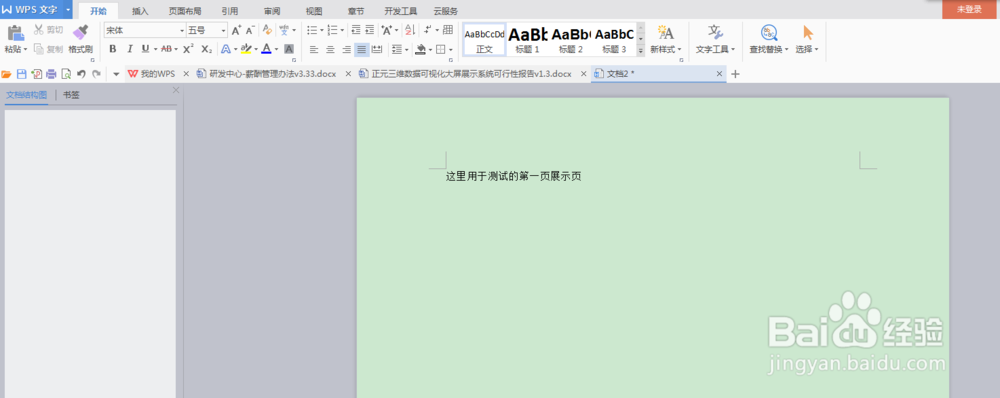Viewport: 1000px width, 398px height.
Task: Click the numbered list icon
Action: pos(332,30)
